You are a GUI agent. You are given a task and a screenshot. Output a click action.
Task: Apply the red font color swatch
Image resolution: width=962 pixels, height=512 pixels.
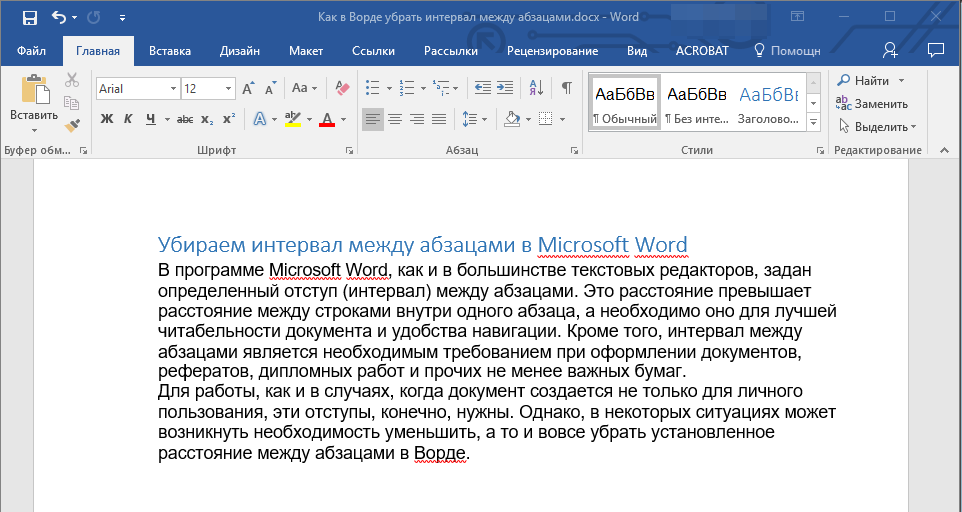tap(326, 120)
